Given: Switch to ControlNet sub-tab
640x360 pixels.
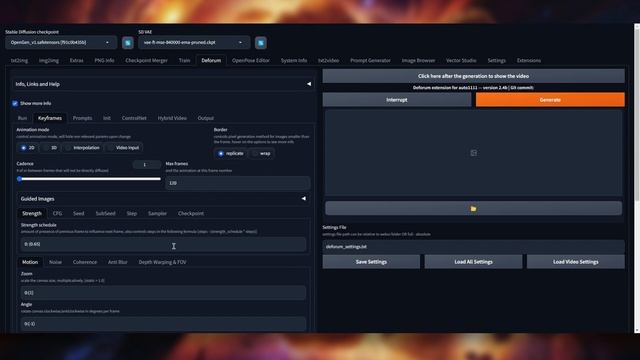Looking at the screenshot, I should click(134, 118).
